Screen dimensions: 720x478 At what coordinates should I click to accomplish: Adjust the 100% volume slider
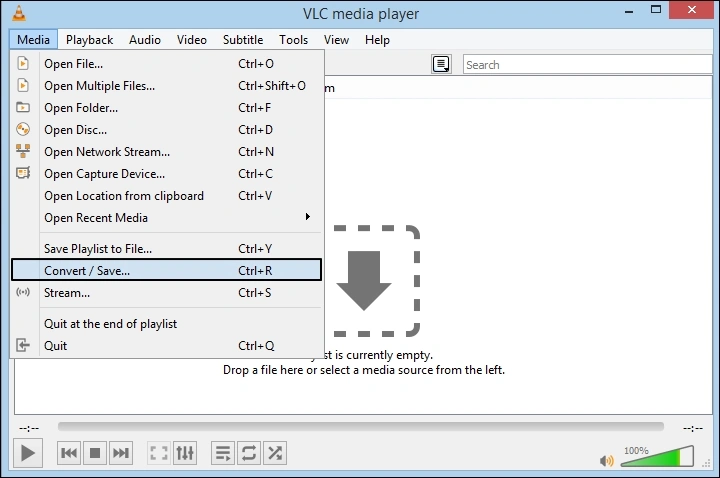658,456
